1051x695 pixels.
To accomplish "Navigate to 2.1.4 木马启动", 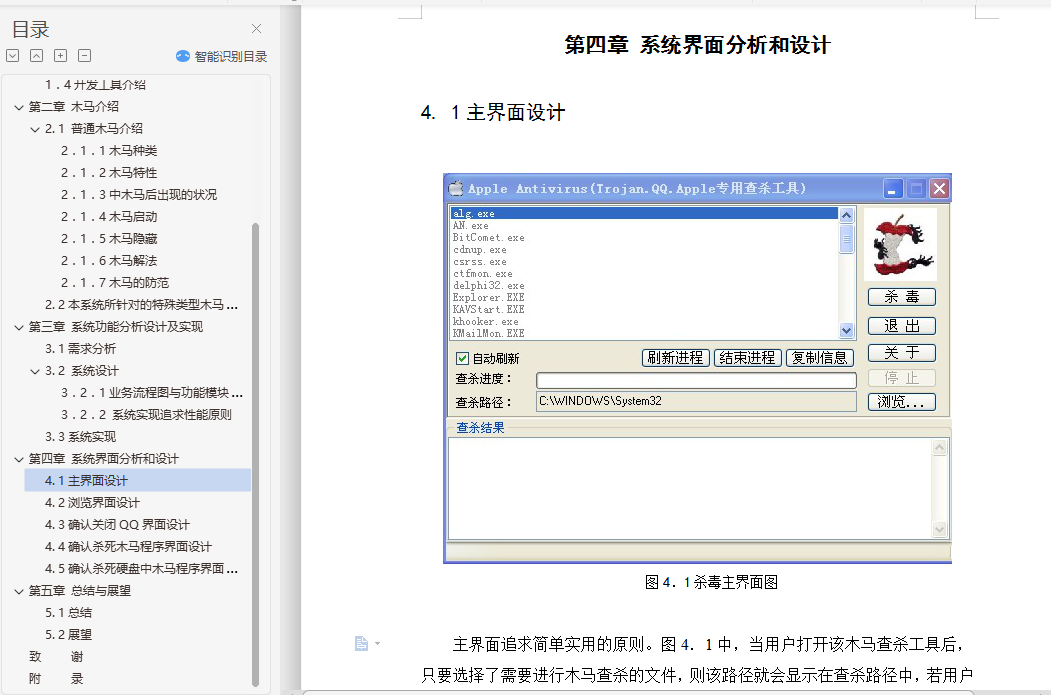I will point(109,217).
